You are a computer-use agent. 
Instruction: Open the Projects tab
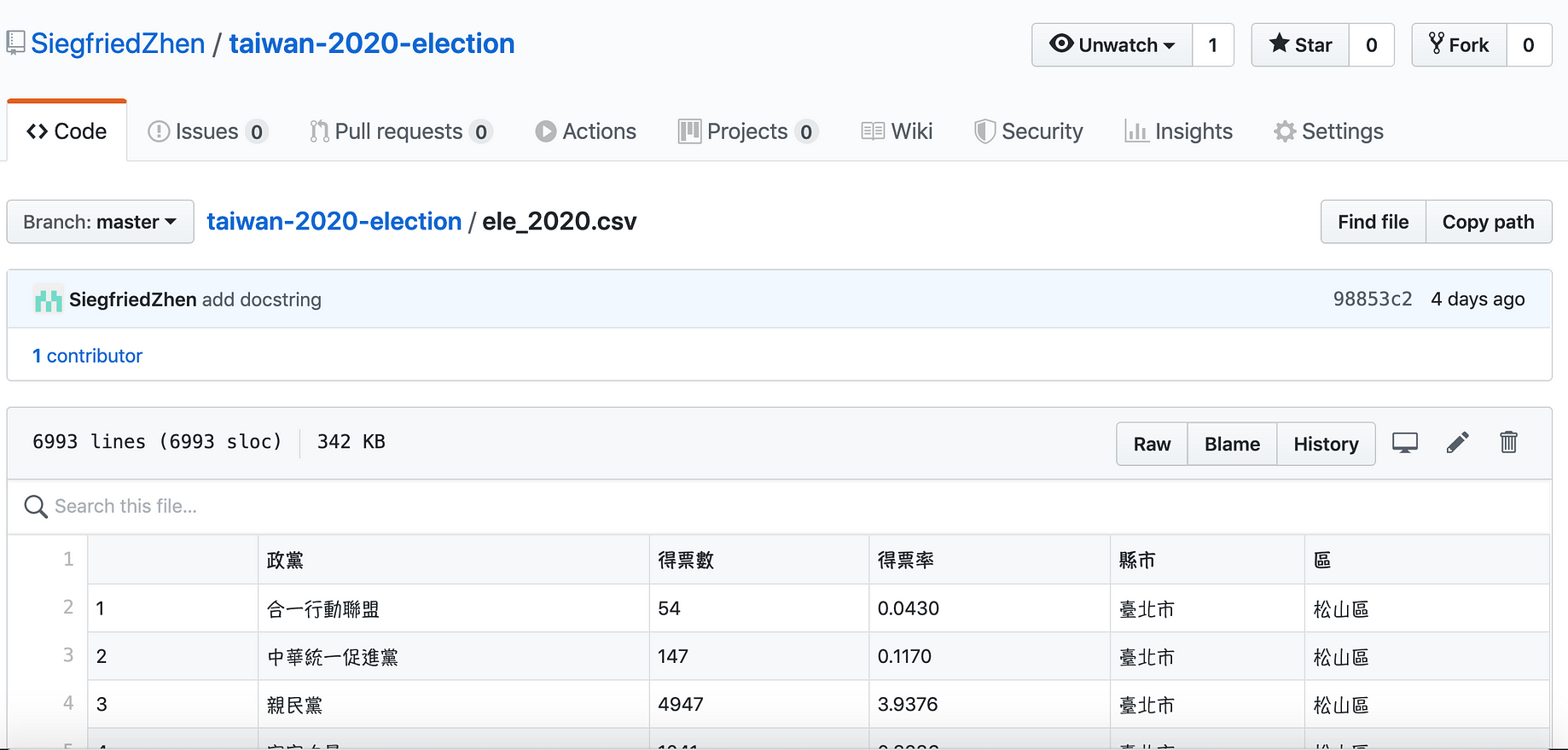point(748,131)
